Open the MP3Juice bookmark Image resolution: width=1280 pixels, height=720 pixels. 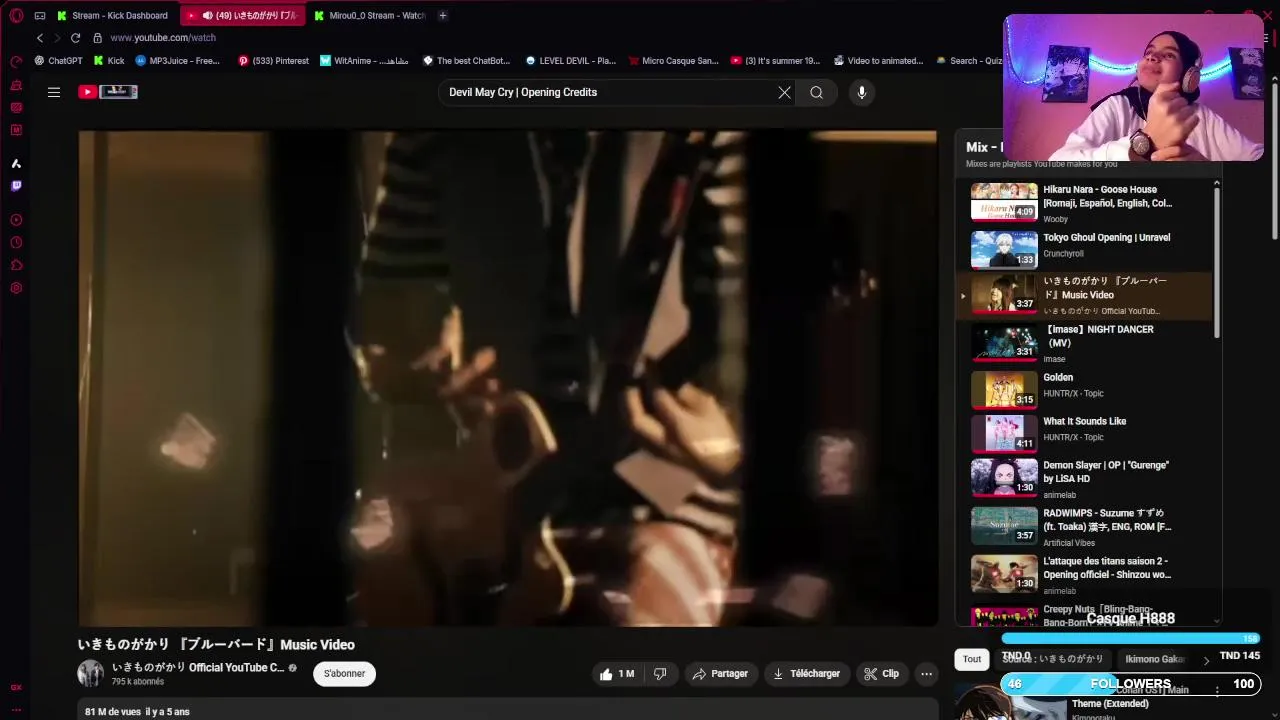point(178,60)
